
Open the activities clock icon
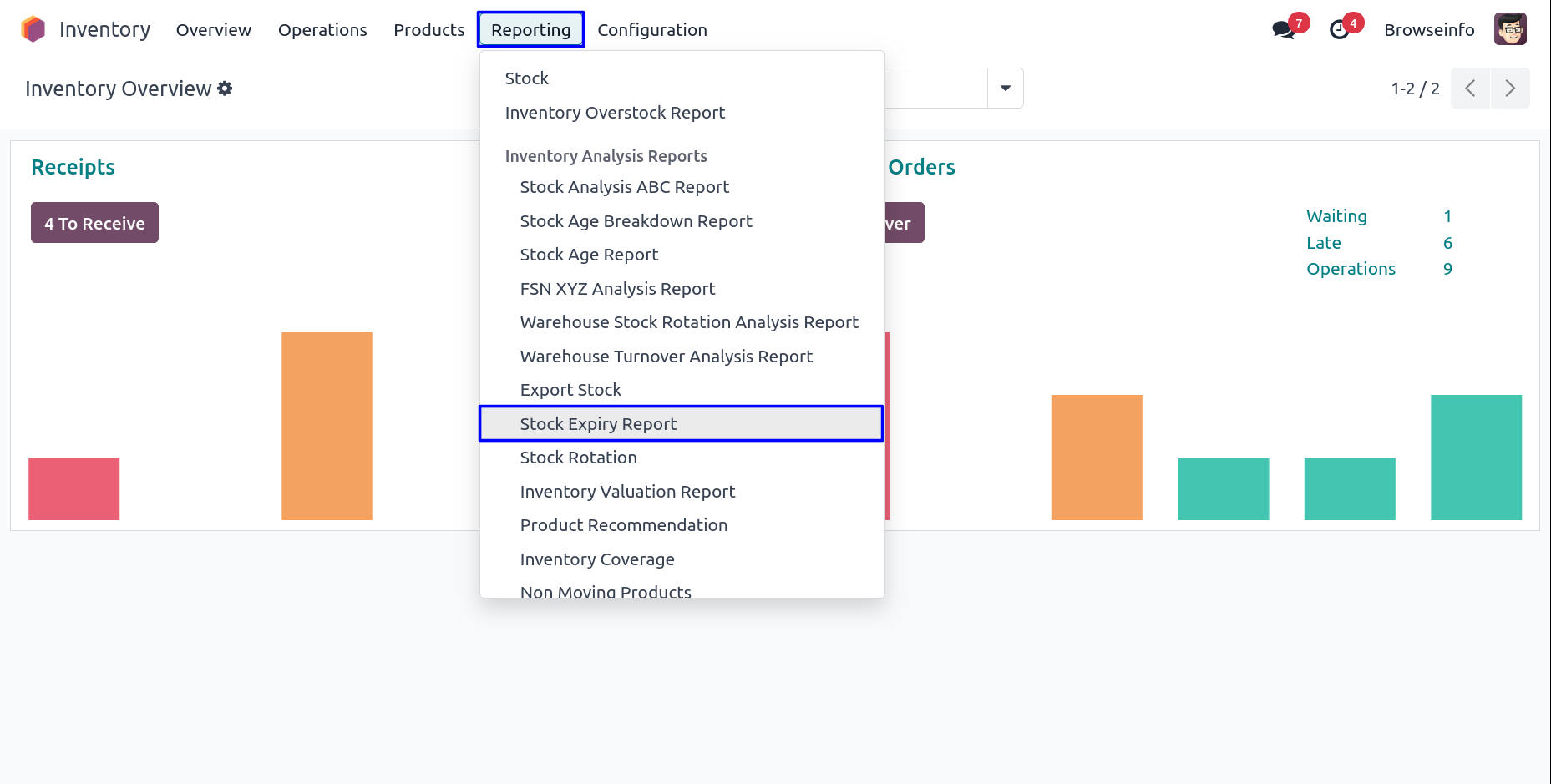tap(1340, 30)
